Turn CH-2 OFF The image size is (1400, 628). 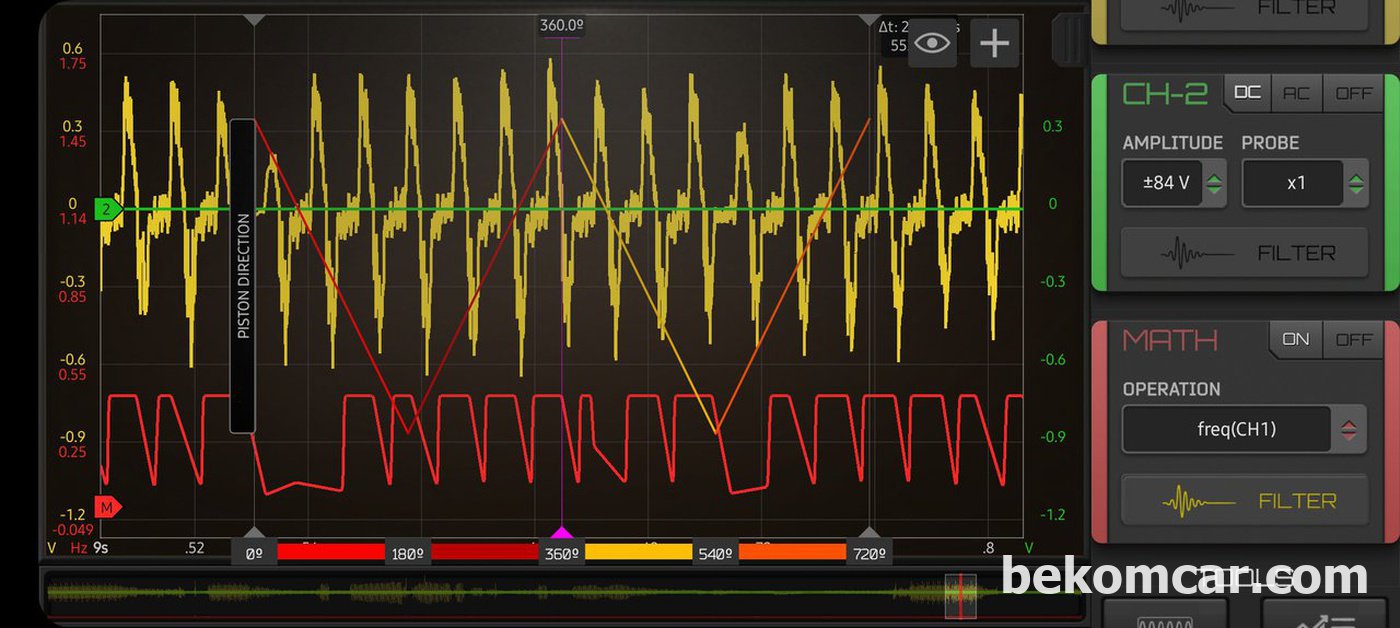coord(1354,92)
